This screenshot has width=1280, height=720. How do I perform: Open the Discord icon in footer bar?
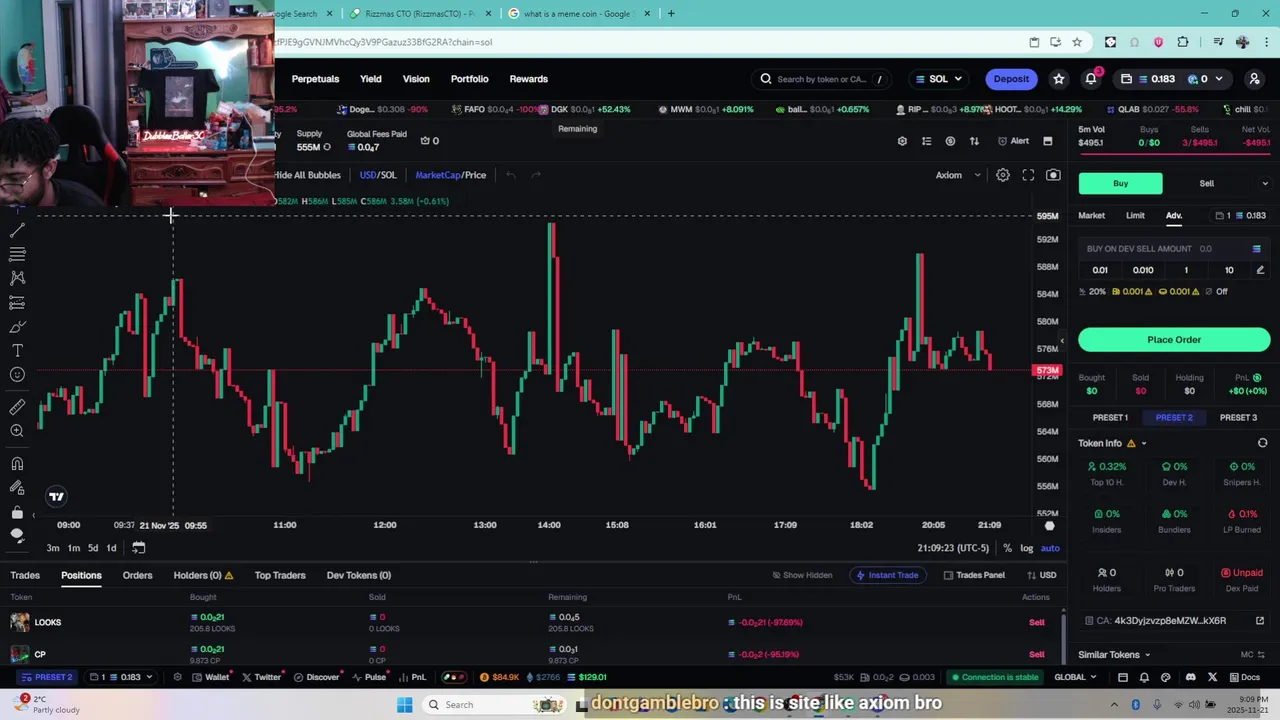tap(1190, 677)
